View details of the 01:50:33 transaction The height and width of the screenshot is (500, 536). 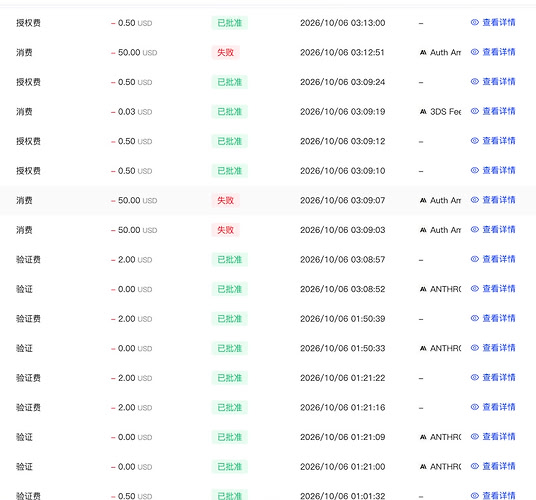pyautogui.click(x=493, y=348)
